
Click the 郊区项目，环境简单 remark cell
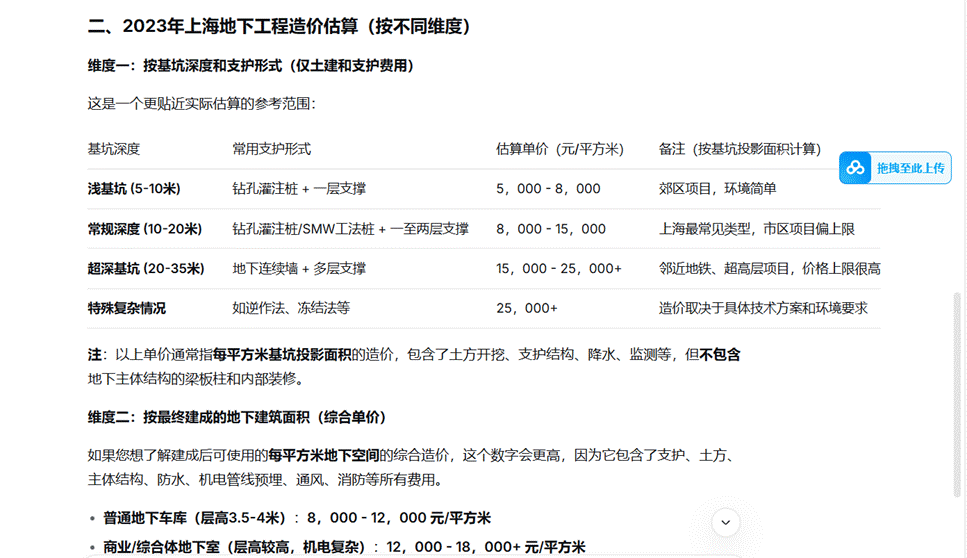[717, 189]
